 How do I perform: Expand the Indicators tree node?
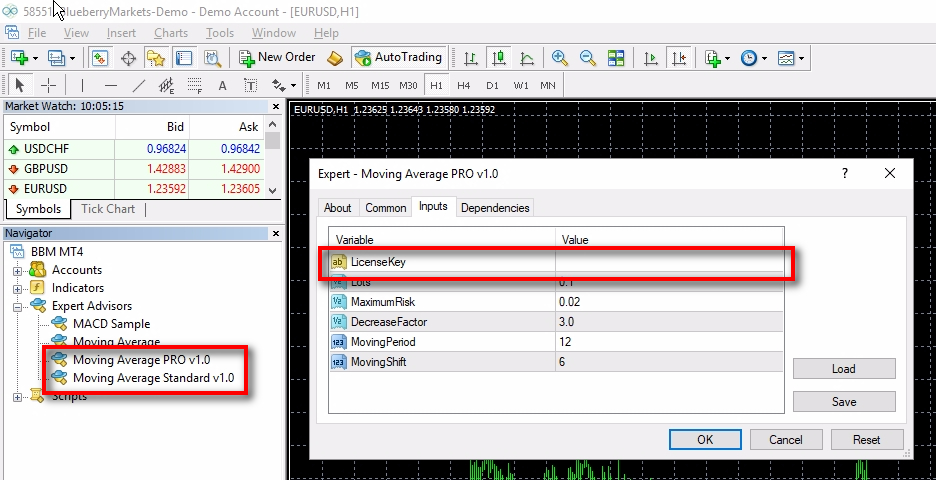tap(17, 289)
